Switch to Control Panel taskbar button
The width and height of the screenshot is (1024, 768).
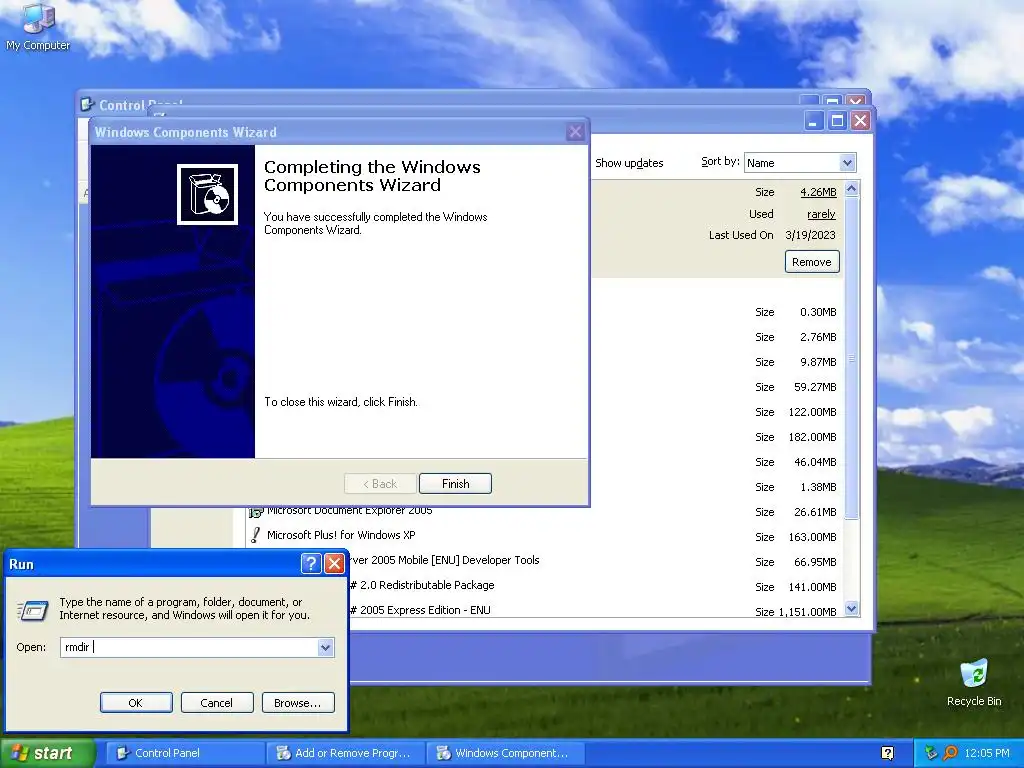click(185, 753)
